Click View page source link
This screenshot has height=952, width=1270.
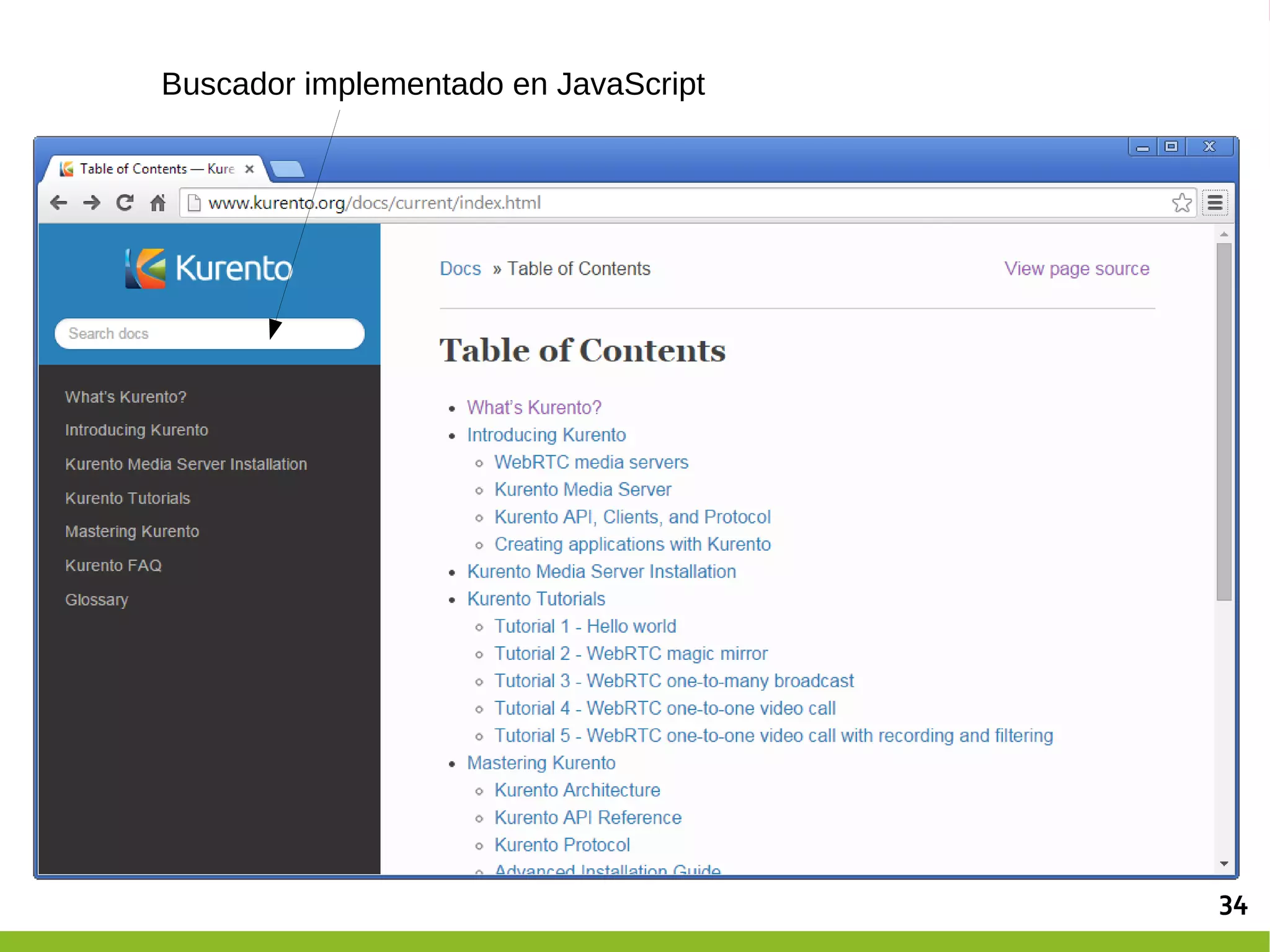click(x=1077, y=269)
